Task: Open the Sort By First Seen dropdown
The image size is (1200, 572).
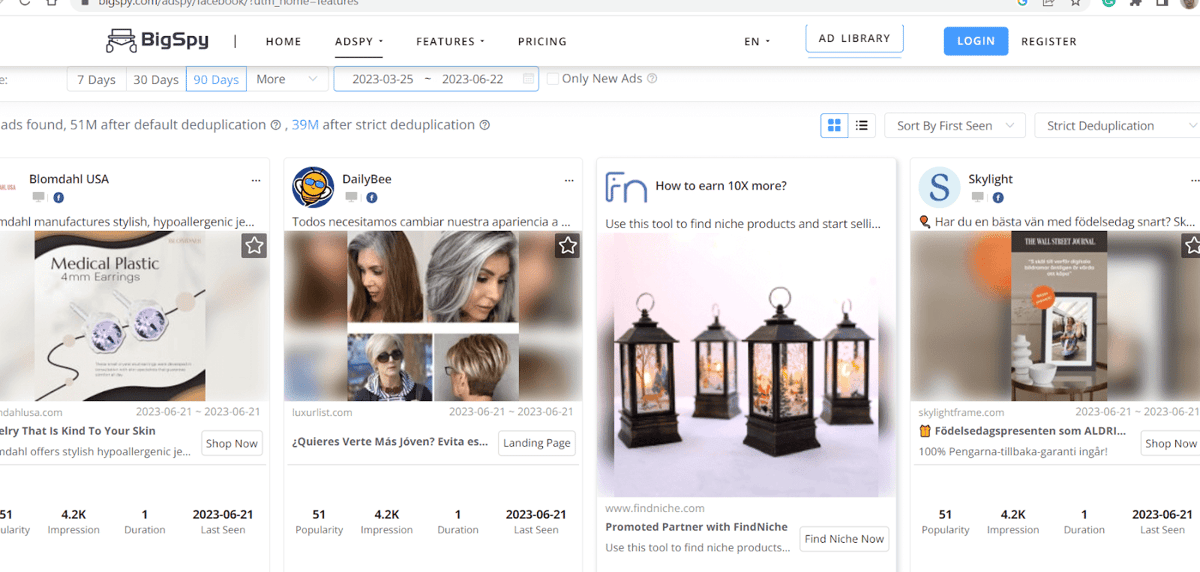Action: point(955,125)
